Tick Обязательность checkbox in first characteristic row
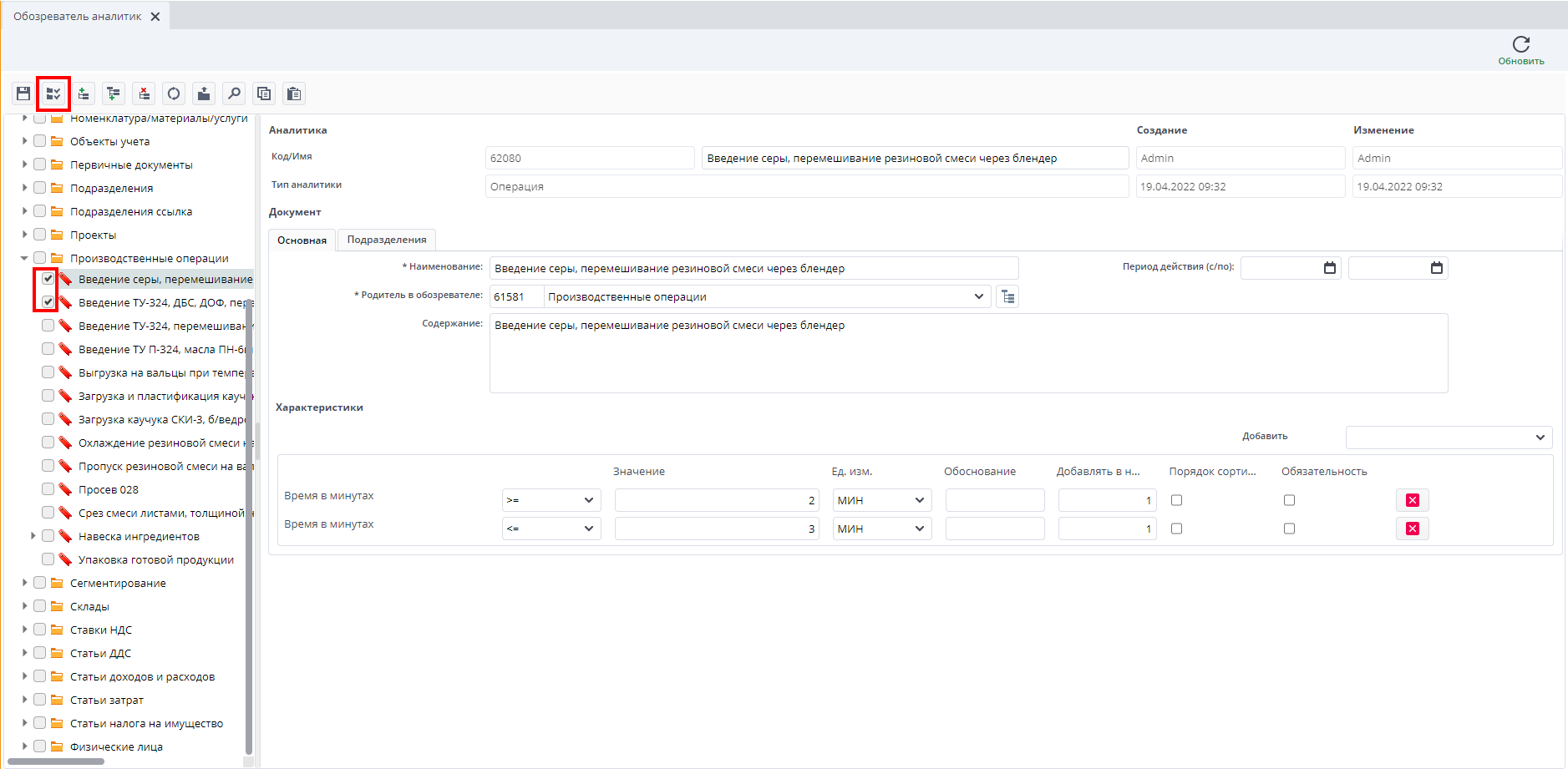 point(1289,500)
